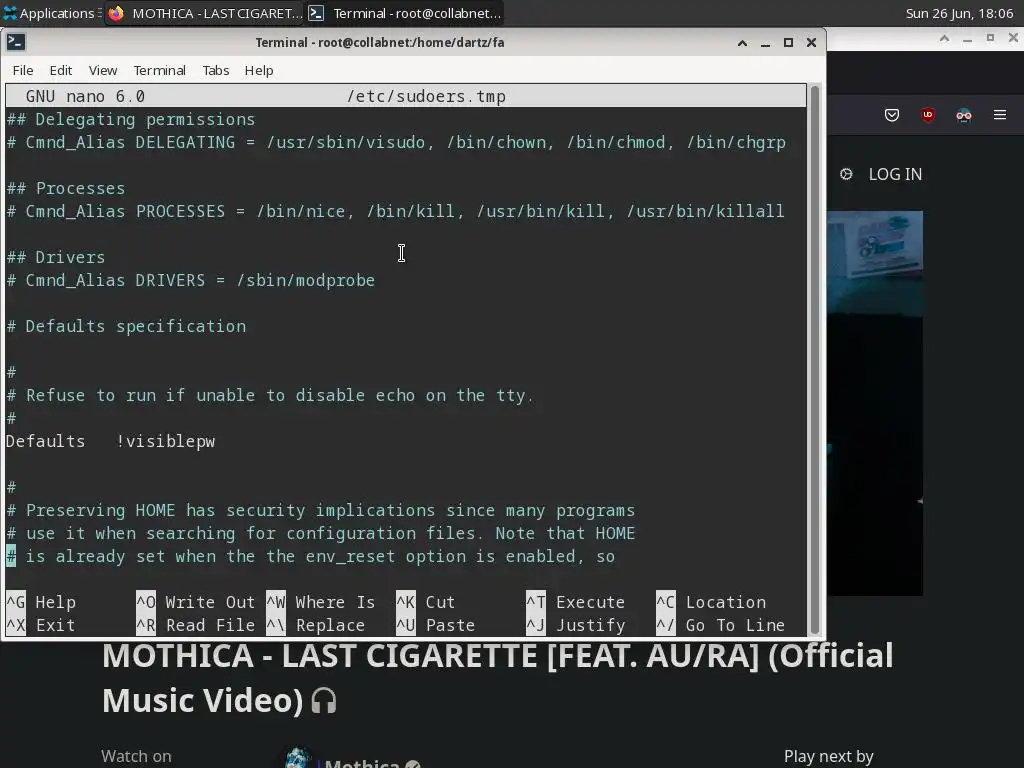The width and height of the screenshot is (1024, 768).
Task: Switch to the Firefox MOTHICA taskbar entry
Action: tap(204, 13)
